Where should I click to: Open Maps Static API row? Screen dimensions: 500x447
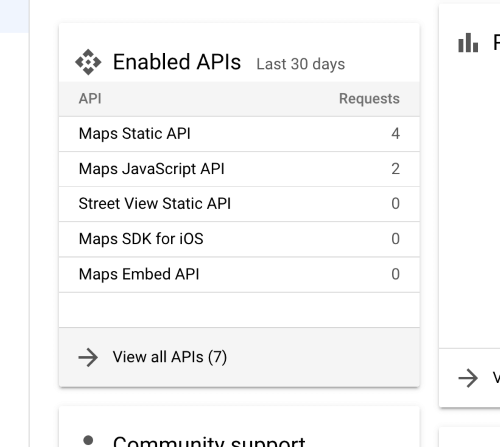239,134
